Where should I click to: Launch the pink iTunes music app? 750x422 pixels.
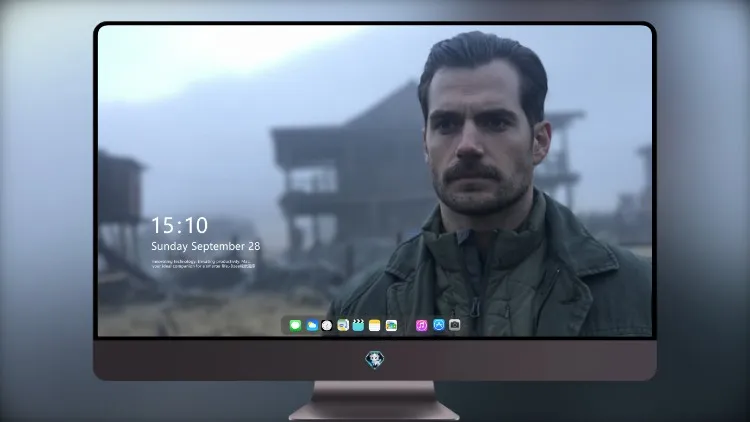click(x=421, y=325)
